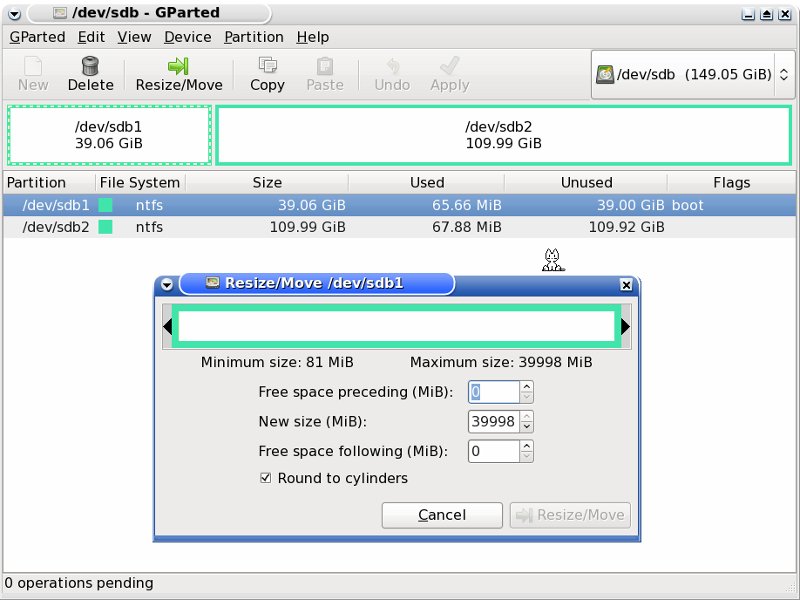Open the Resize/Move dialog window menu arrow
The image size is (800, 600).
tap(167, 284)
